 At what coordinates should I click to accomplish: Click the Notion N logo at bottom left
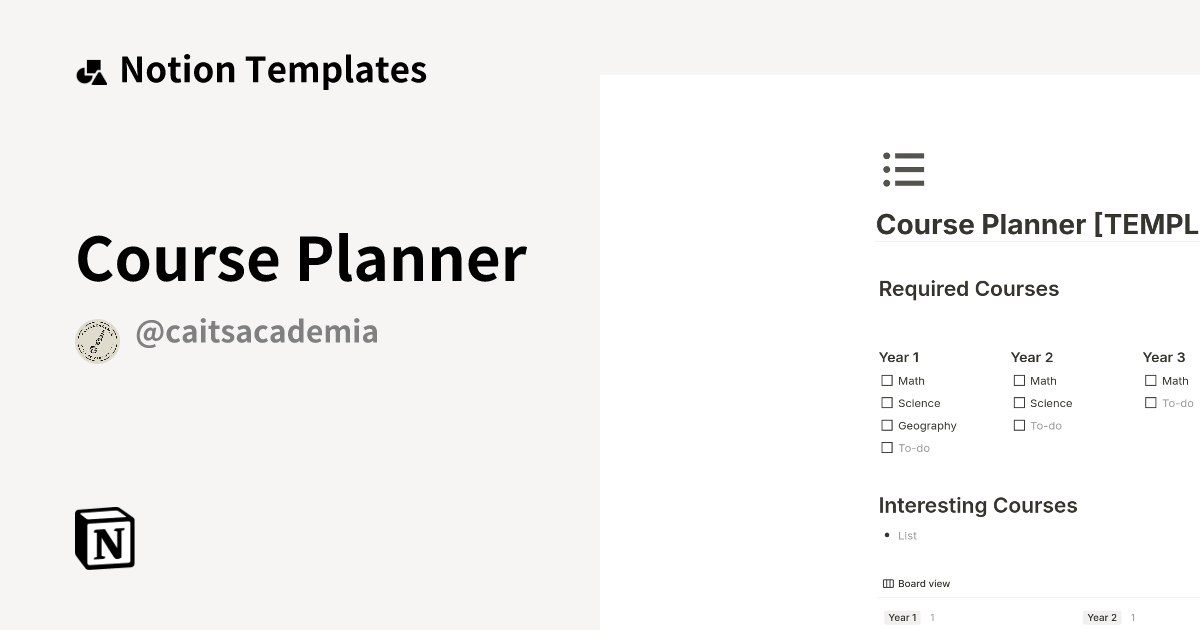click(103, 538)
